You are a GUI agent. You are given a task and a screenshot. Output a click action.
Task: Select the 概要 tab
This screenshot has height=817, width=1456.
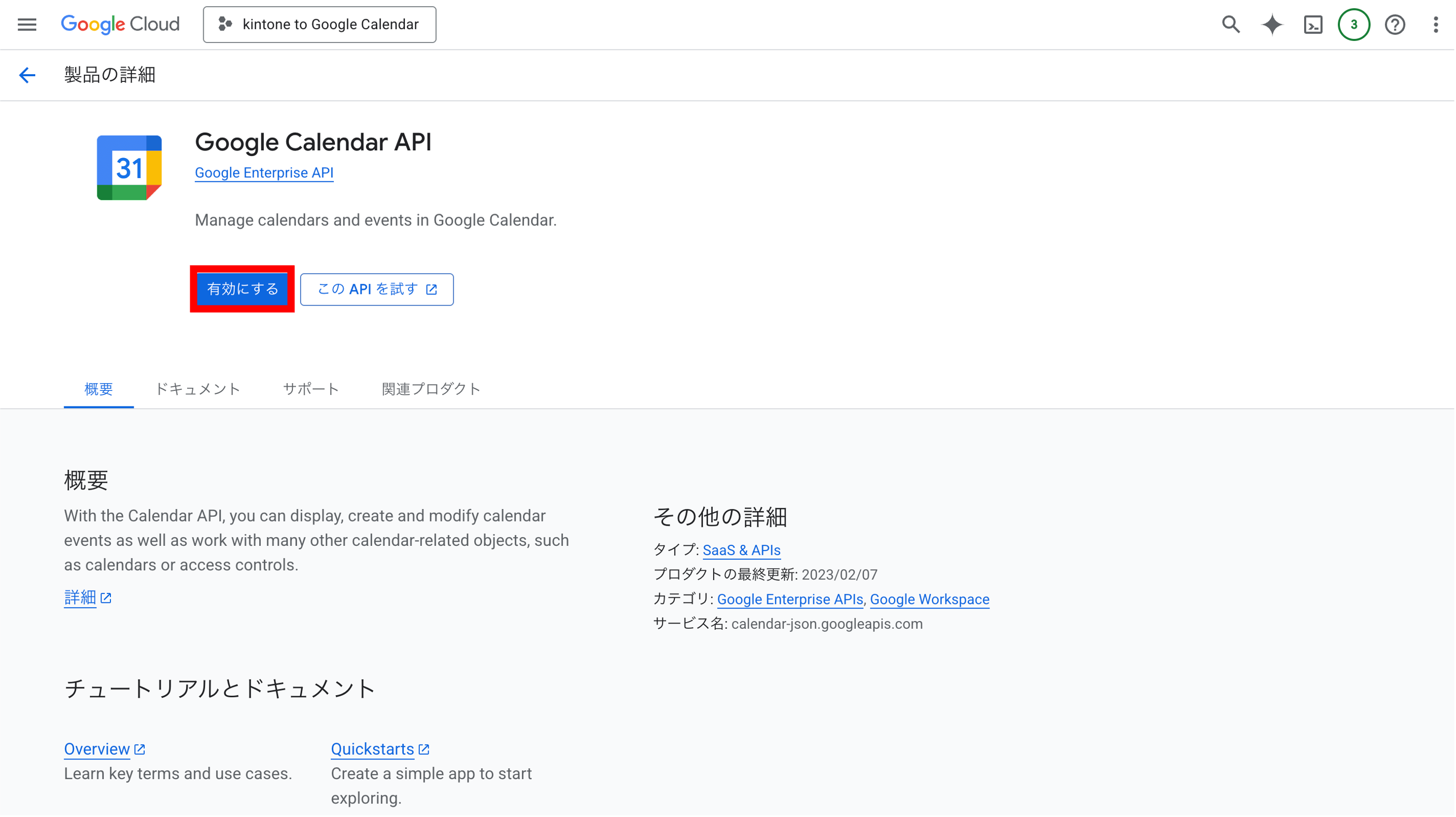pos(98,389)
